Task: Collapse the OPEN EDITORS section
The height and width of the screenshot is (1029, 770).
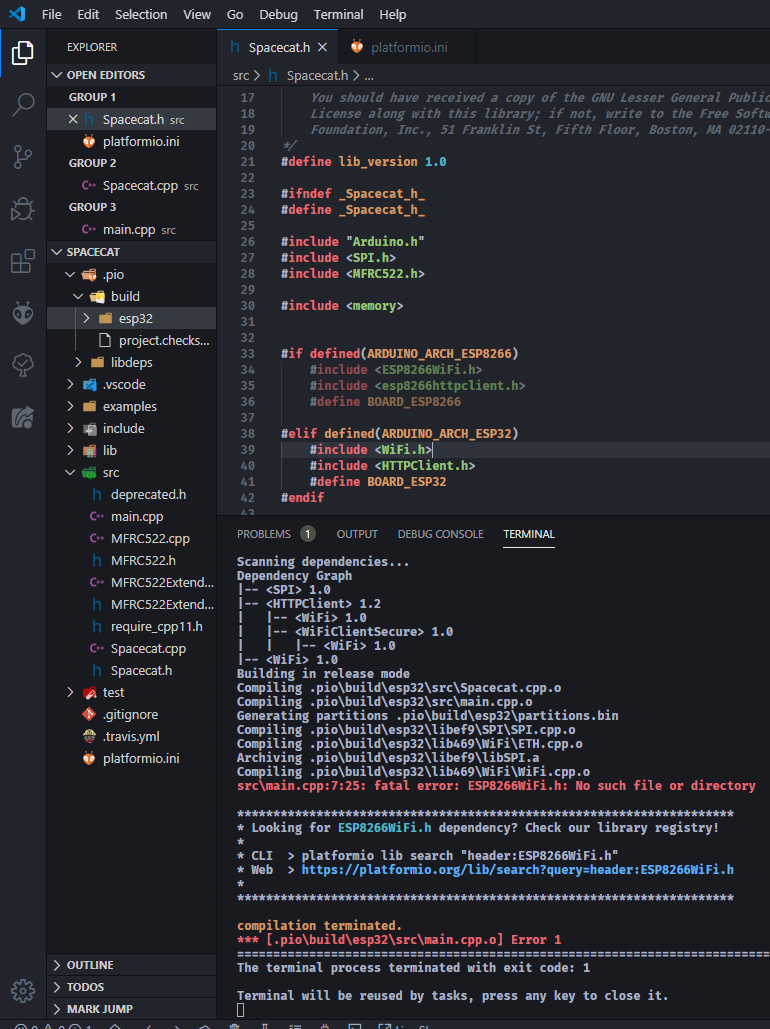Action: coord(105,75)
